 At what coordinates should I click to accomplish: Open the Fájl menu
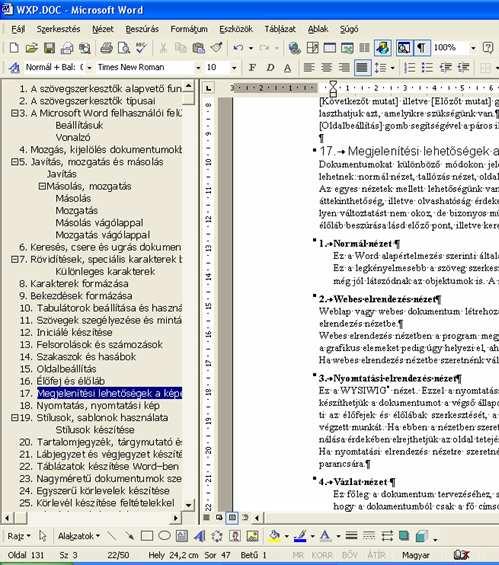pos(18,29)
